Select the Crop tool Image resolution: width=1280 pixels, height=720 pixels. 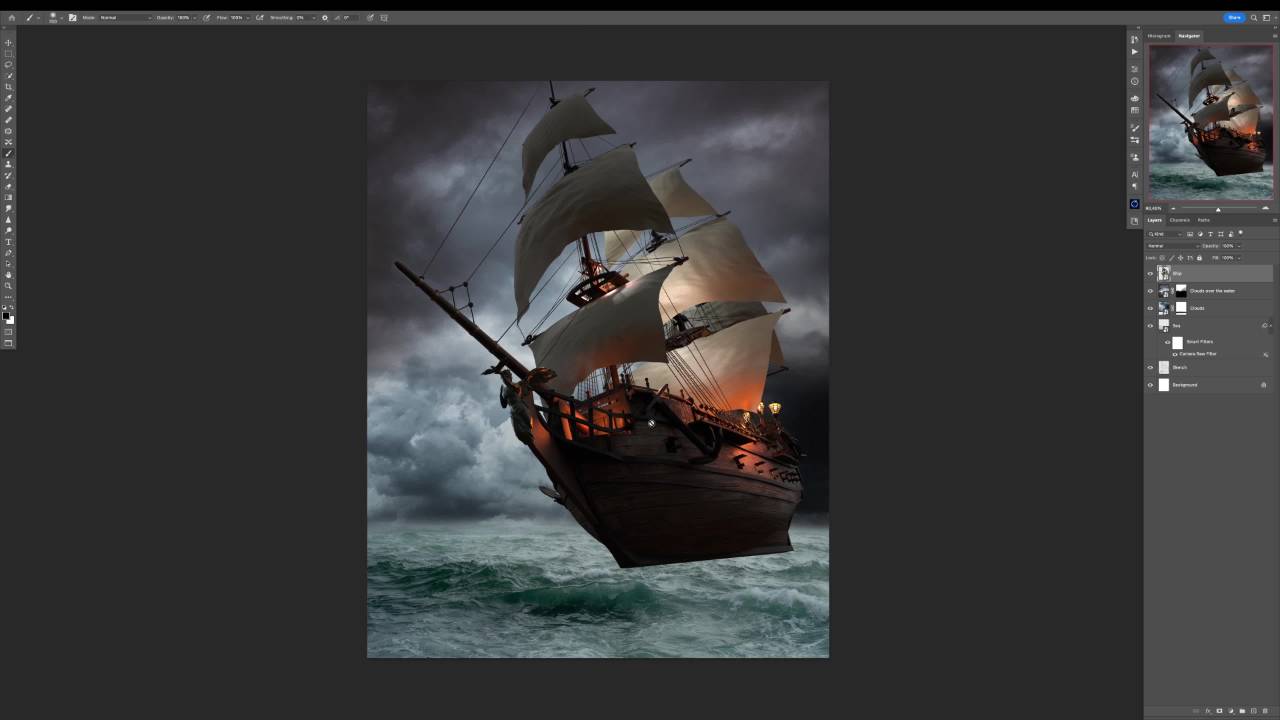coord(9,87)
